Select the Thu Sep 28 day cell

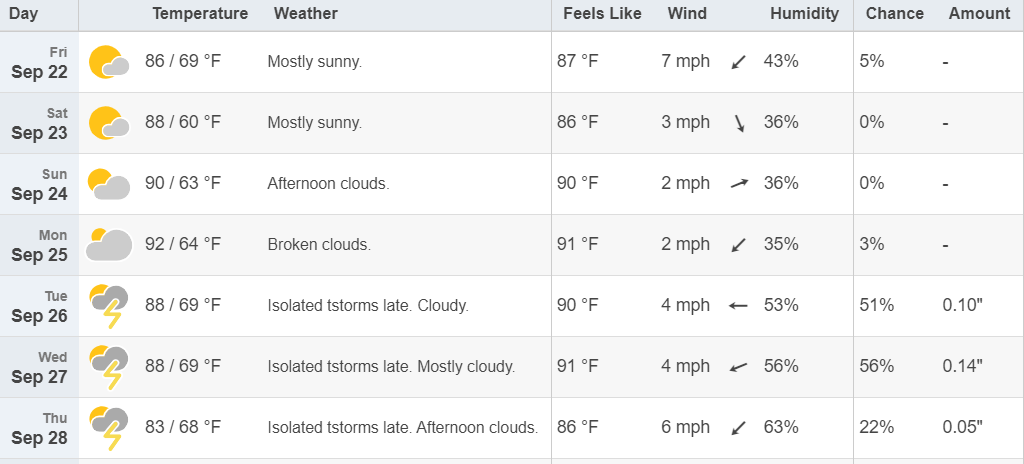pyautogui.click(x=40, y=428)
